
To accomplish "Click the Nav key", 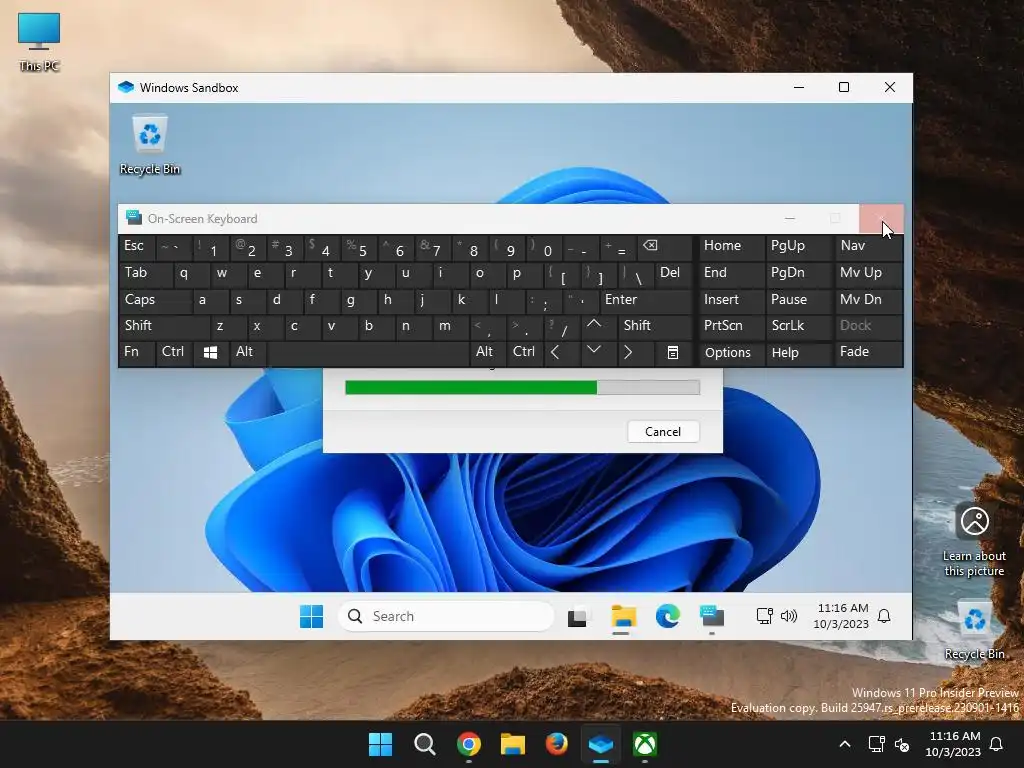I will pyautogui.click(x=869, y=246).
